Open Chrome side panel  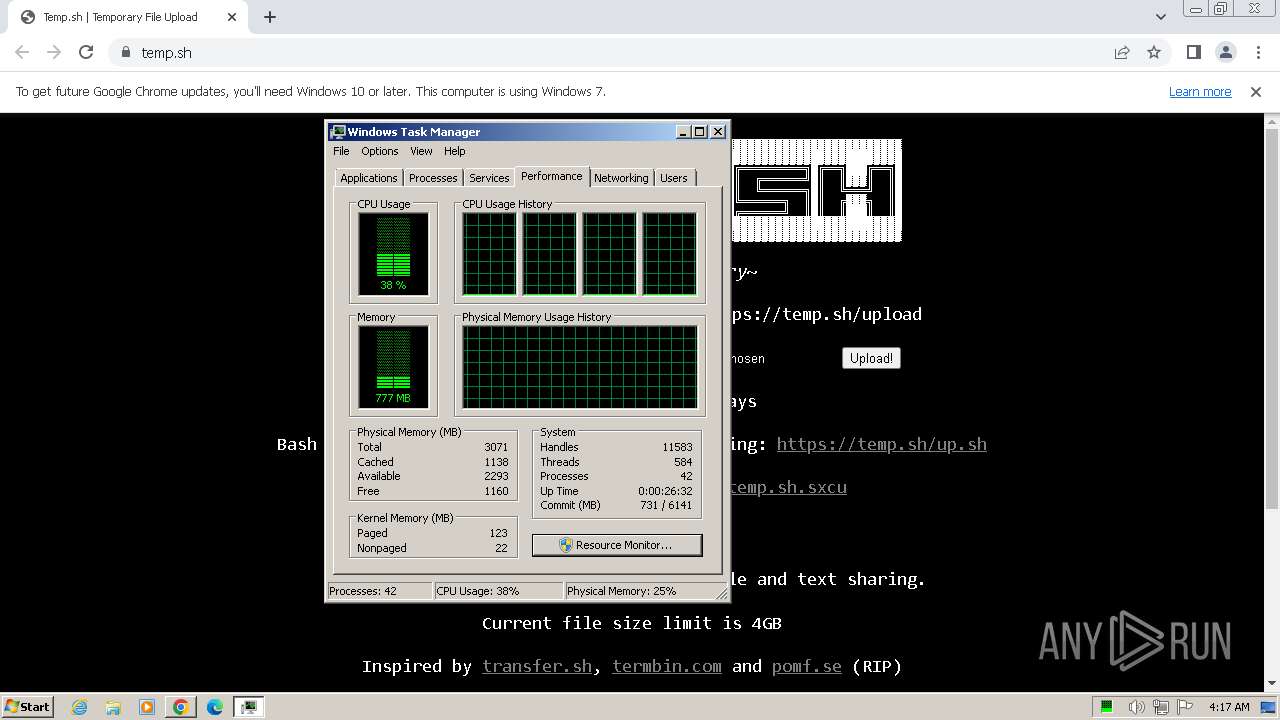pyautogui.click(x=1193, y=52)
